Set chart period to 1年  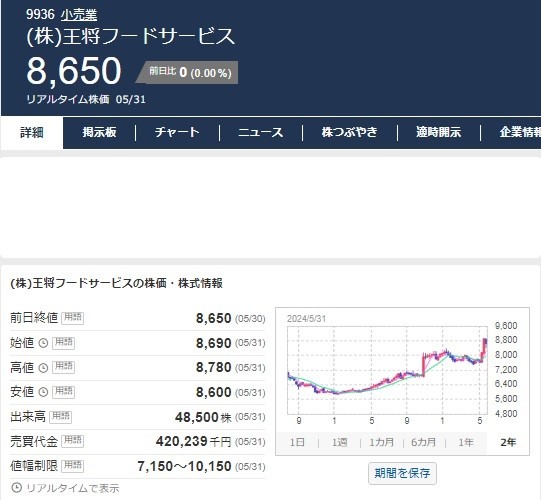point(466,442)
